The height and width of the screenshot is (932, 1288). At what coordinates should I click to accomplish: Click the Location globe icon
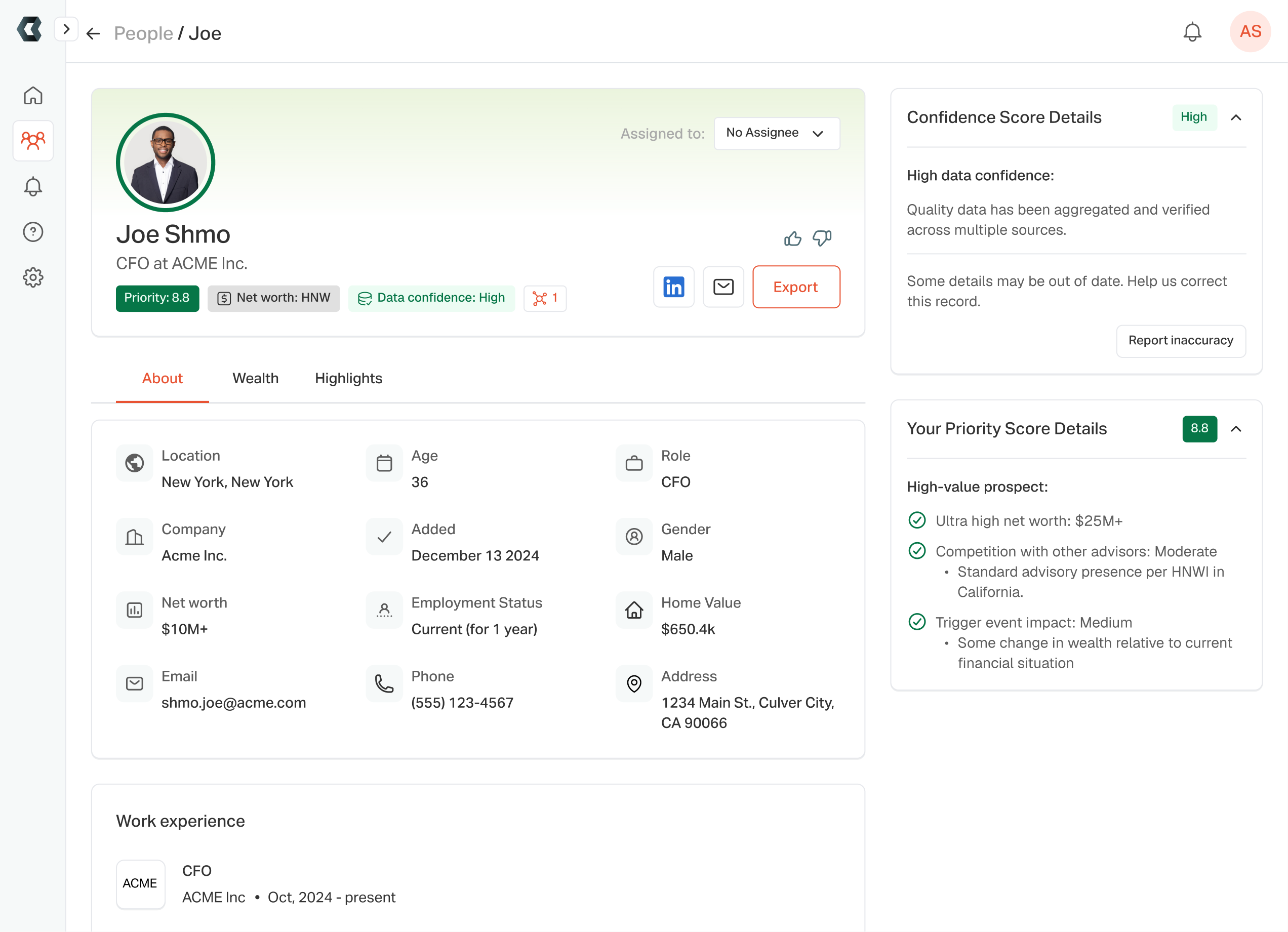click(x=135, y=463)
